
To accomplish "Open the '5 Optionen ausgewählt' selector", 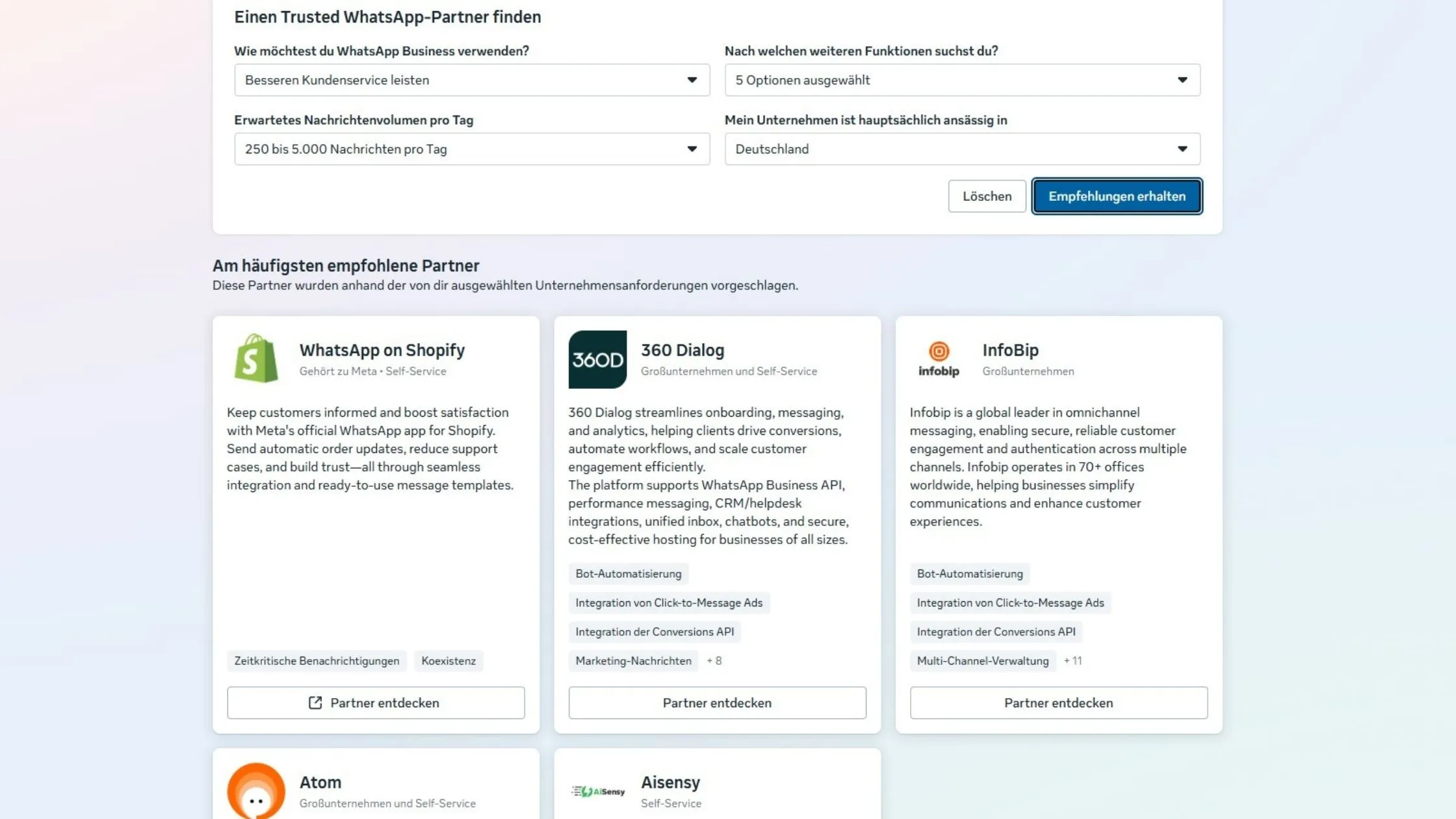I will (x=962, y=80).
